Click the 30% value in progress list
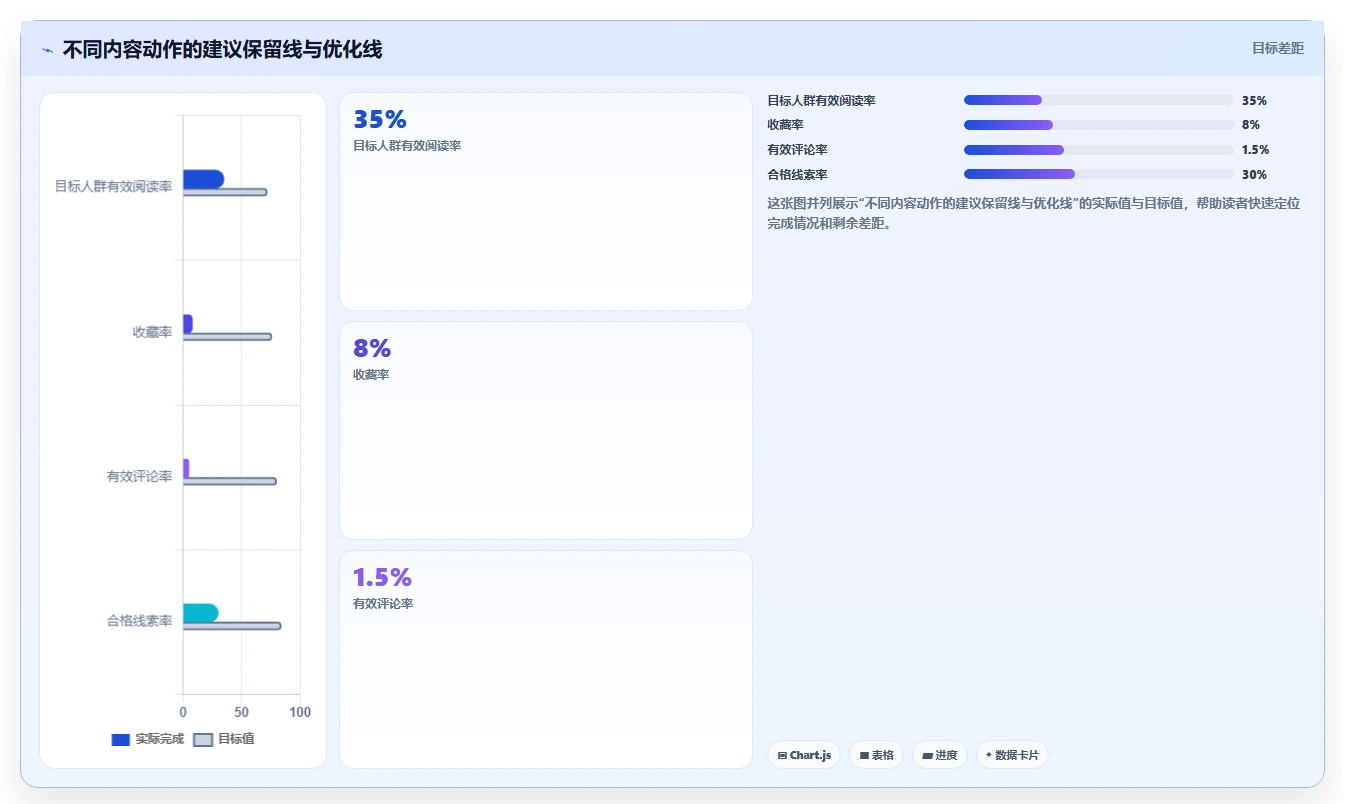 click(1254, 174)
